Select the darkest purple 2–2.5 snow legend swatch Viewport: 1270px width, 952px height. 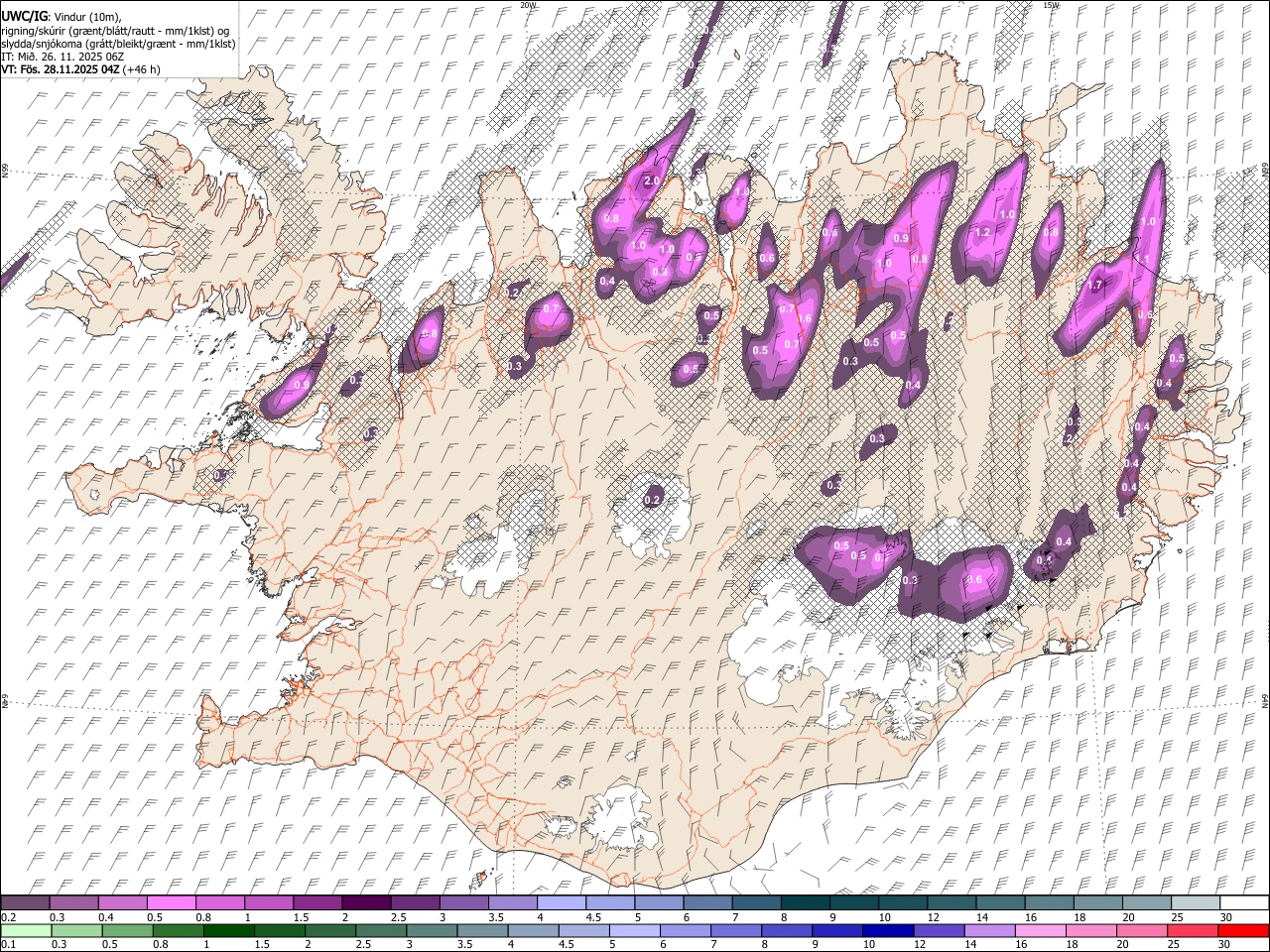pos(365,902)
